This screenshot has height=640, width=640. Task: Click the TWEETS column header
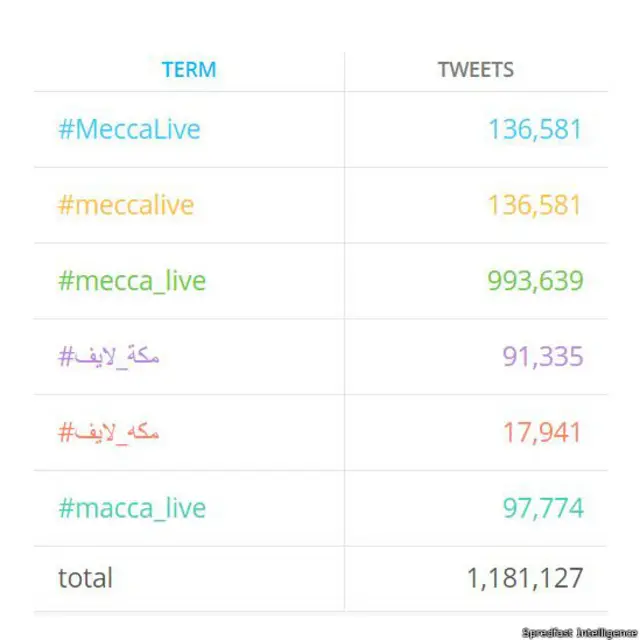click(476, 70)
